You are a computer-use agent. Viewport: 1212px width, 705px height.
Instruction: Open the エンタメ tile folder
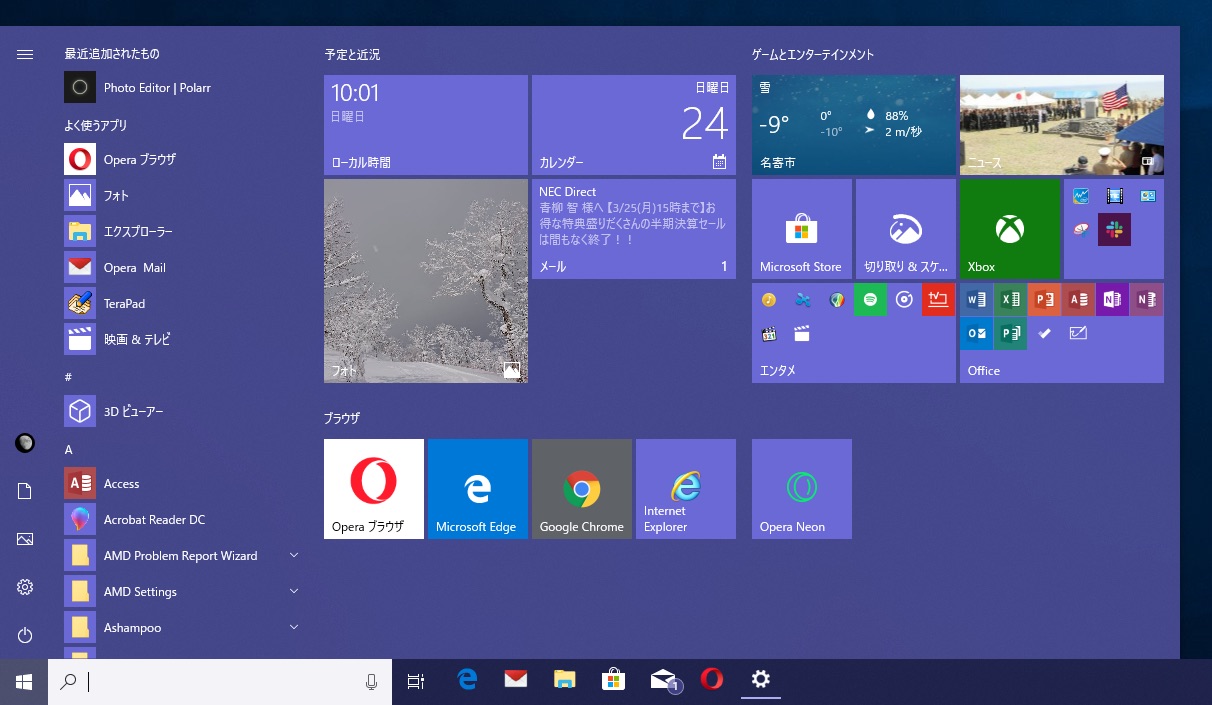854,333
